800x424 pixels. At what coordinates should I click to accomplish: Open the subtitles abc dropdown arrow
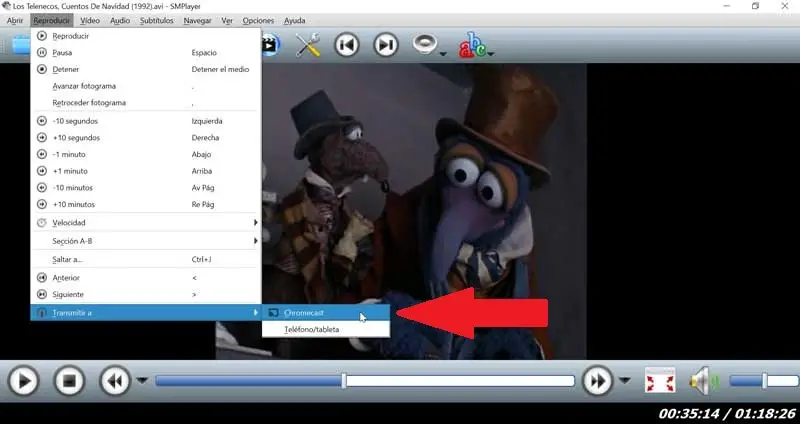coord(490,54)
